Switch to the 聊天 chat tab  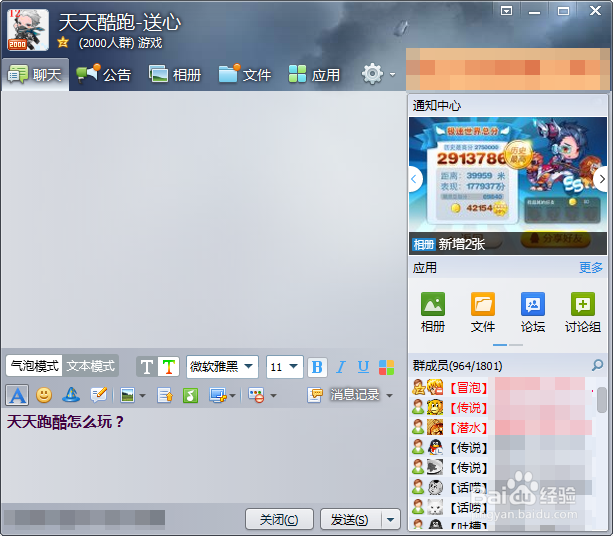coord(35,74)
